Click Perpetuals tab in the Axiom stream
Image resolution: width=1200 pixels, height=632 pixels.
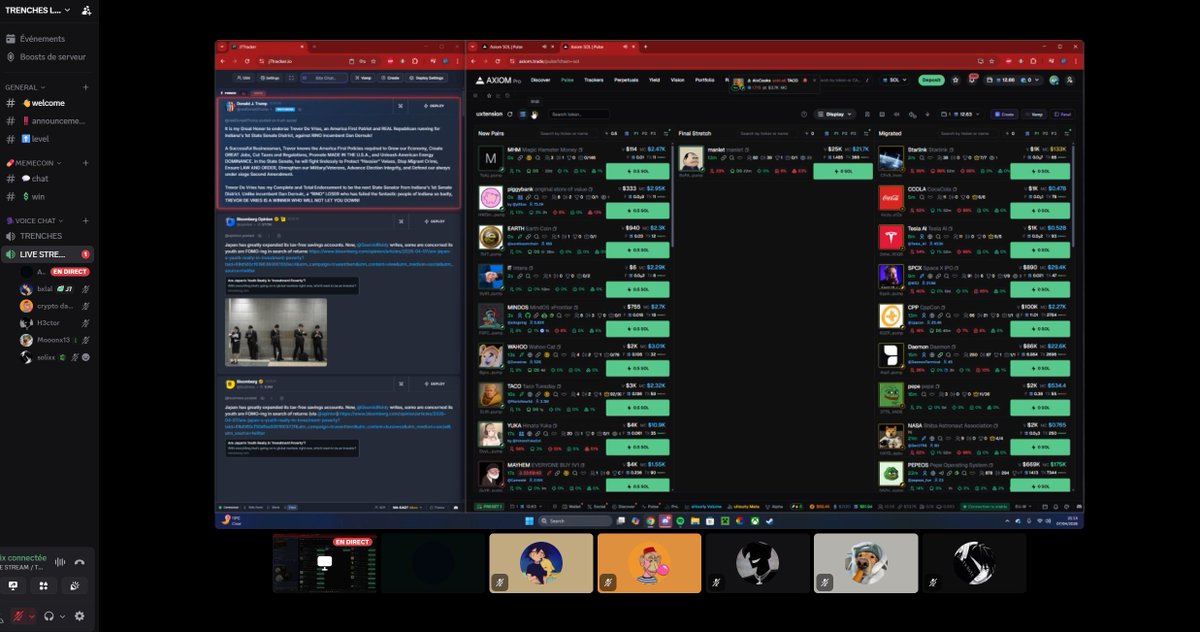tap(627, 79)
